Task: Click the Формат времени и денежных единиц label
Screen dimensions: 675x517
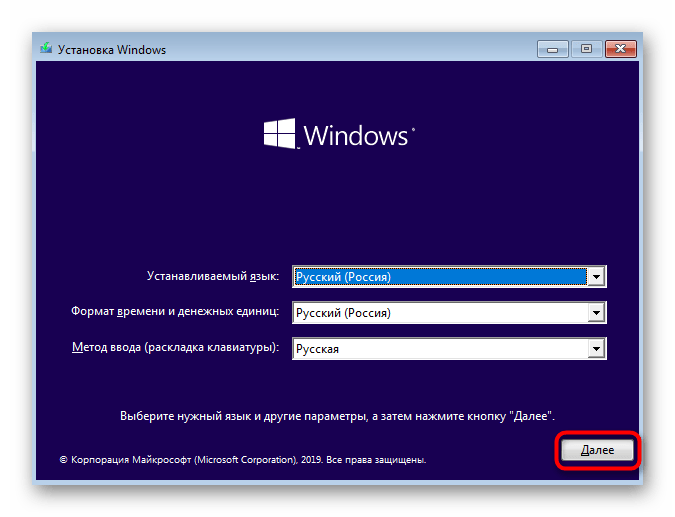Action: tap(175, 311)
